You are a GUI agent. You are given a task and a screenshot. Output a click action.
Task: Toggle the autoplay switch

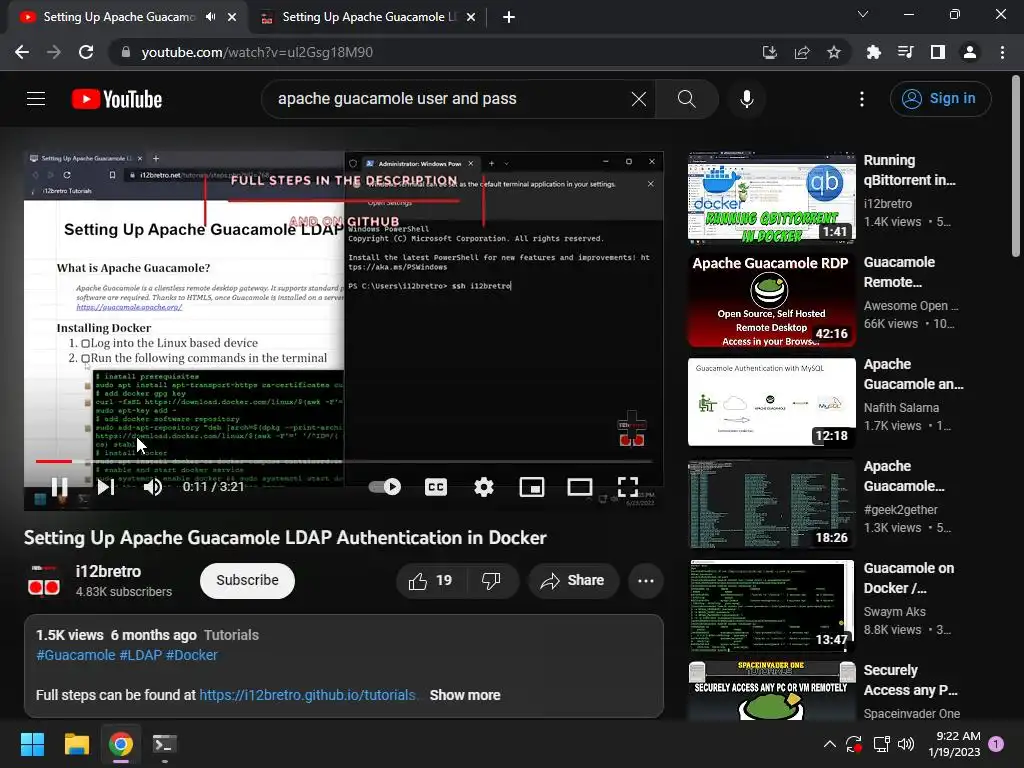[x=385, y=487]
